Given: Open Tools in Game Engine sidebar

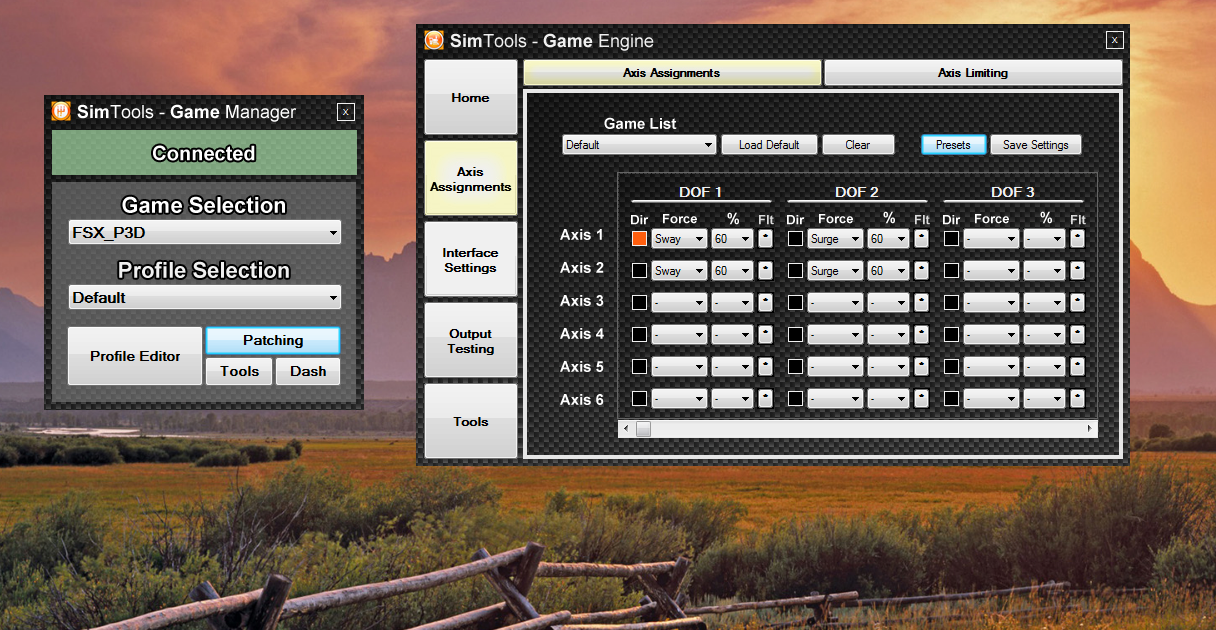Looking at the screenshot, I should [x=470, y=421].
